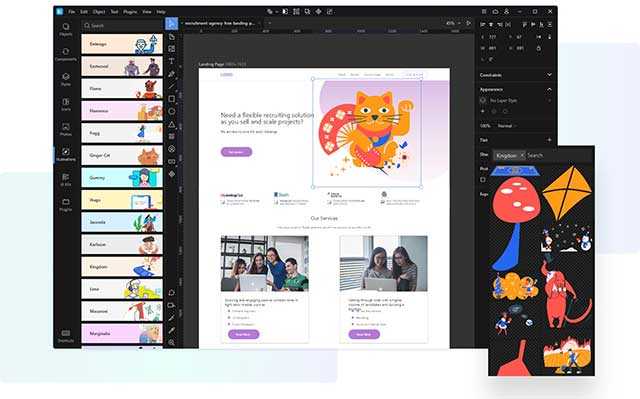Click the Lunacy app logo
Image resolution: width=640 pixels, height=399 pixels.
(60, 11)
